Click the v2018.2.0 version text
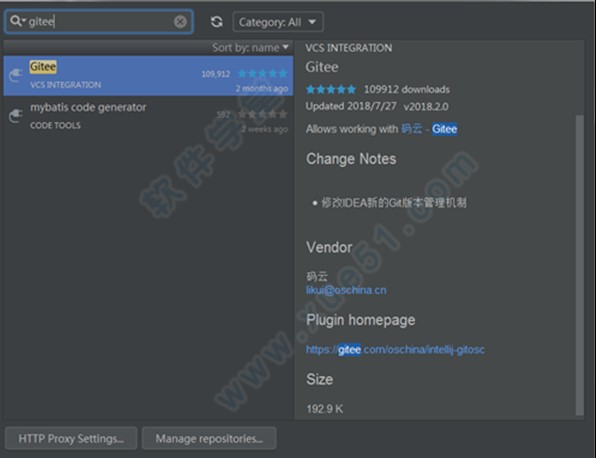Screen dimensions: 596x458 pos(426,106)
